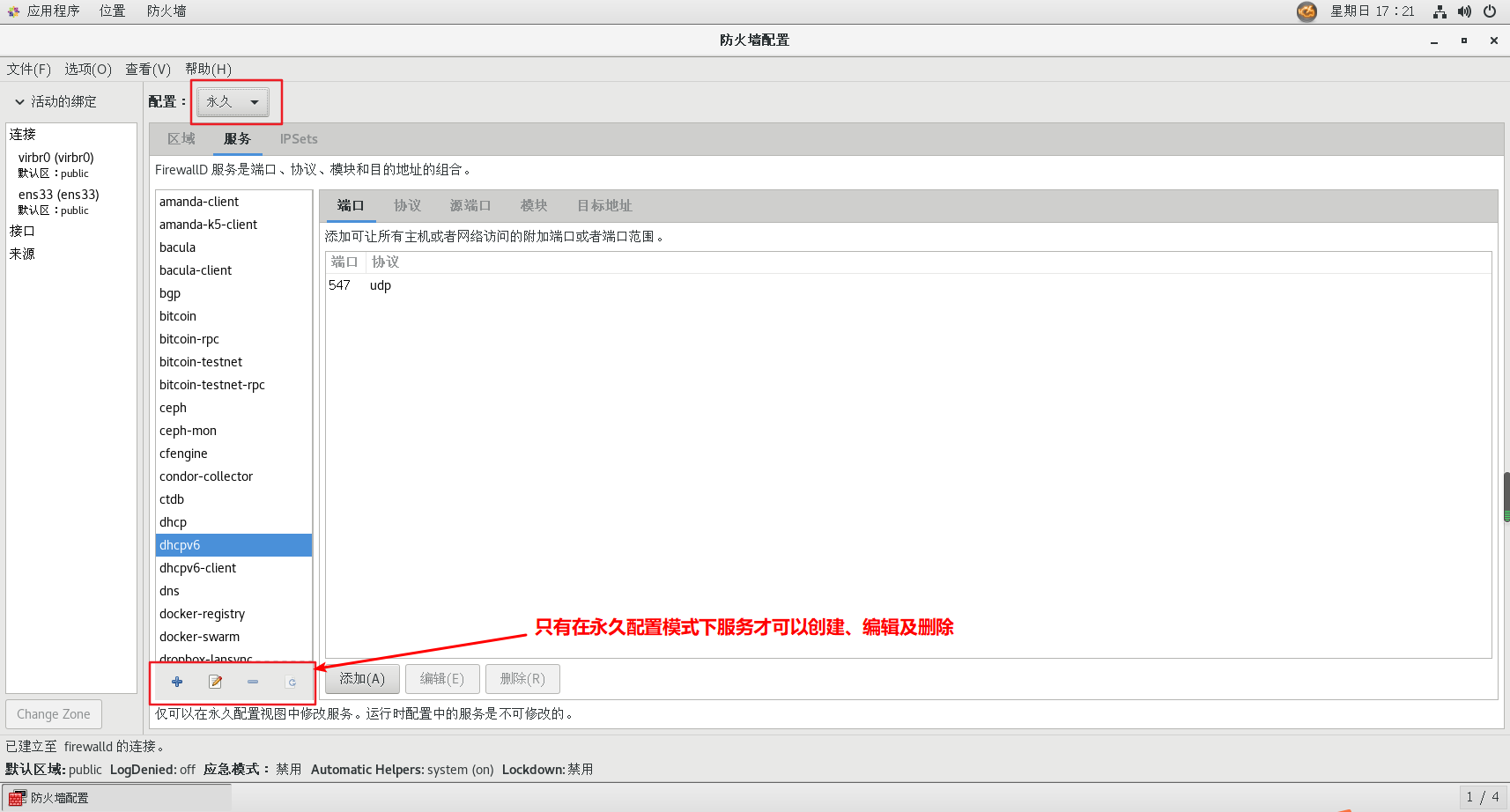Select virbr0 (virbr0) connection
The height and width of the screenshot is (812, 1510).
(70, 165)
